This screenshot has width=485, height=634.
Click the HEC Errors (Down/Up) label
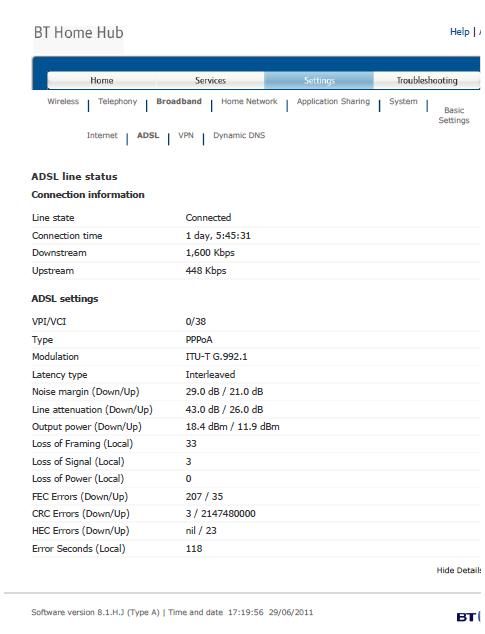click(x=81, y=530)
